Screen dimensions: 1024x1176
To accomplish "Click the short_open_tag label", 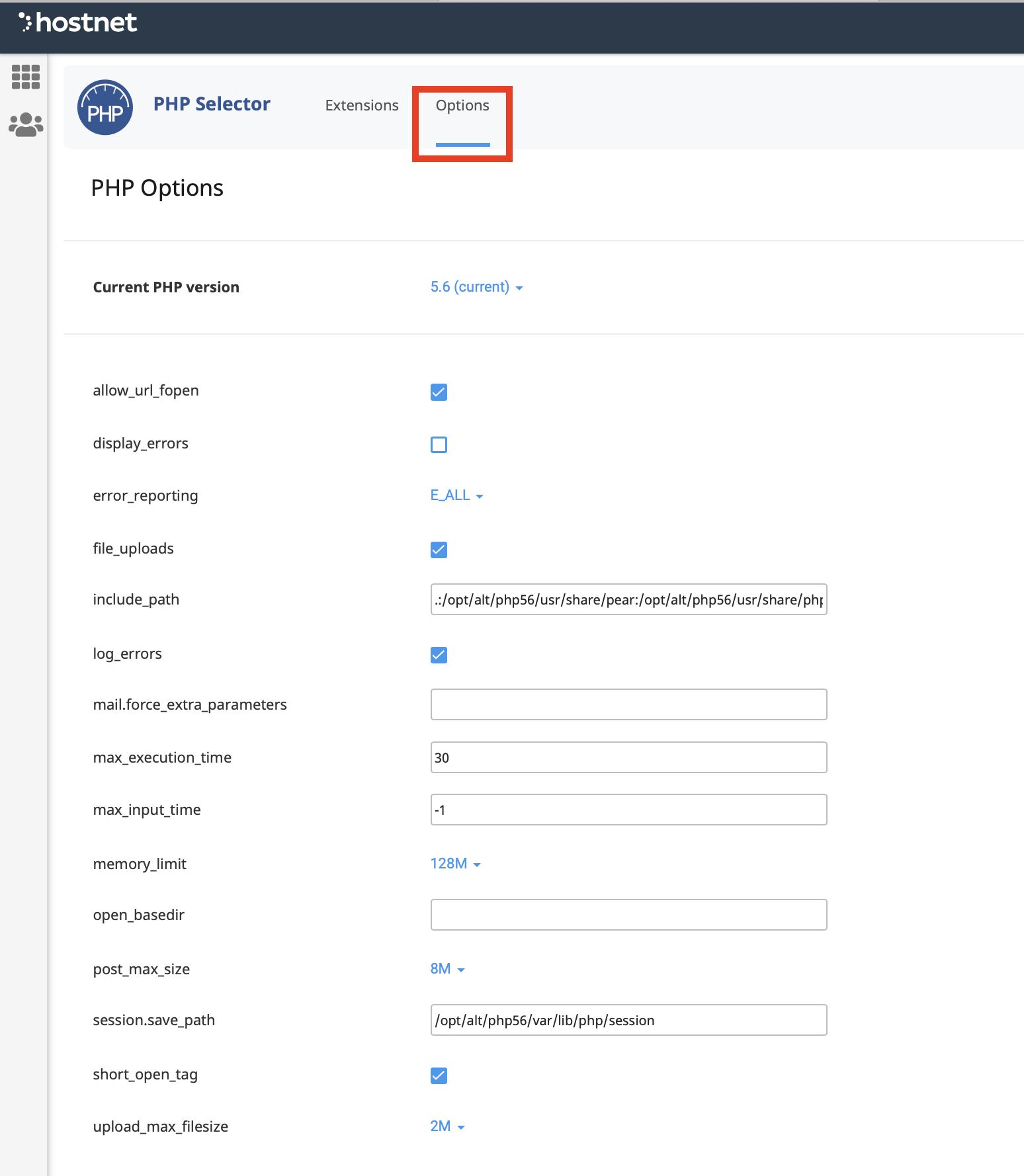I will pyautogui.click(x=145, y=1075).
